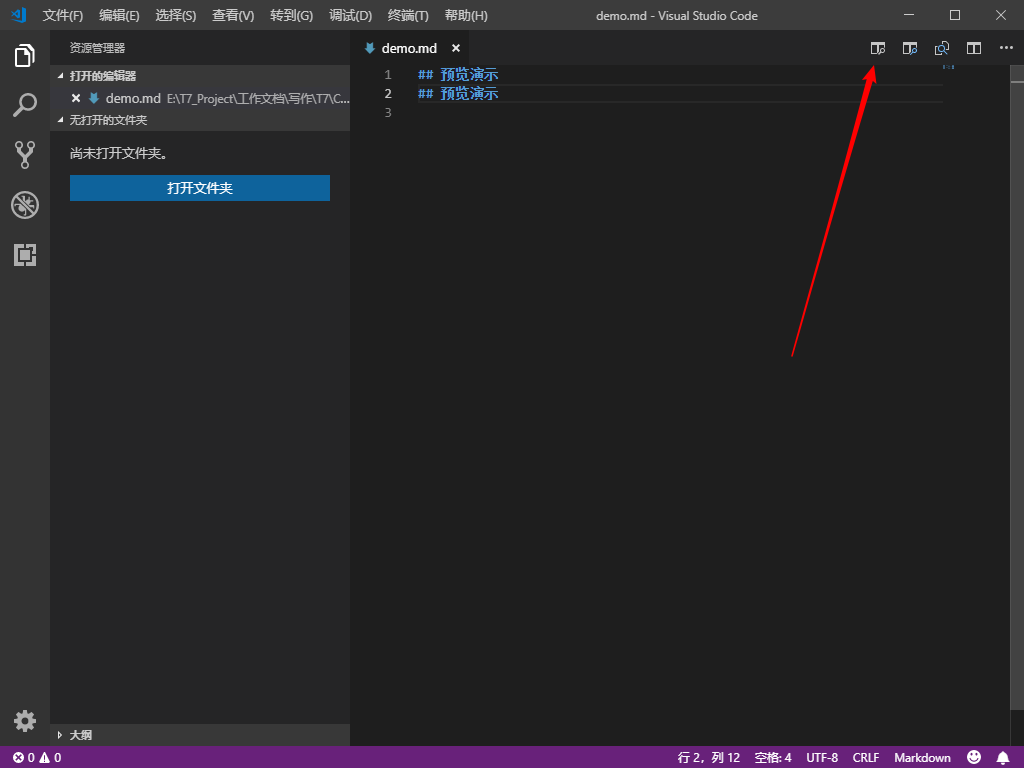Open the 调试(D) menu
The width and height of the screenshot is (1024, 768).
pos(351,16)
